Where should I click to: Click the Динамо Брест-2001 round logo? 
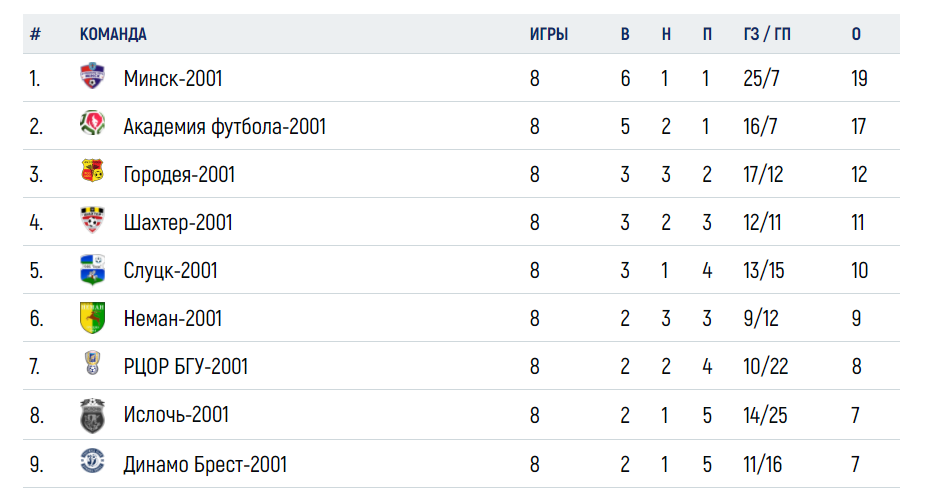(x=92, y=461)
